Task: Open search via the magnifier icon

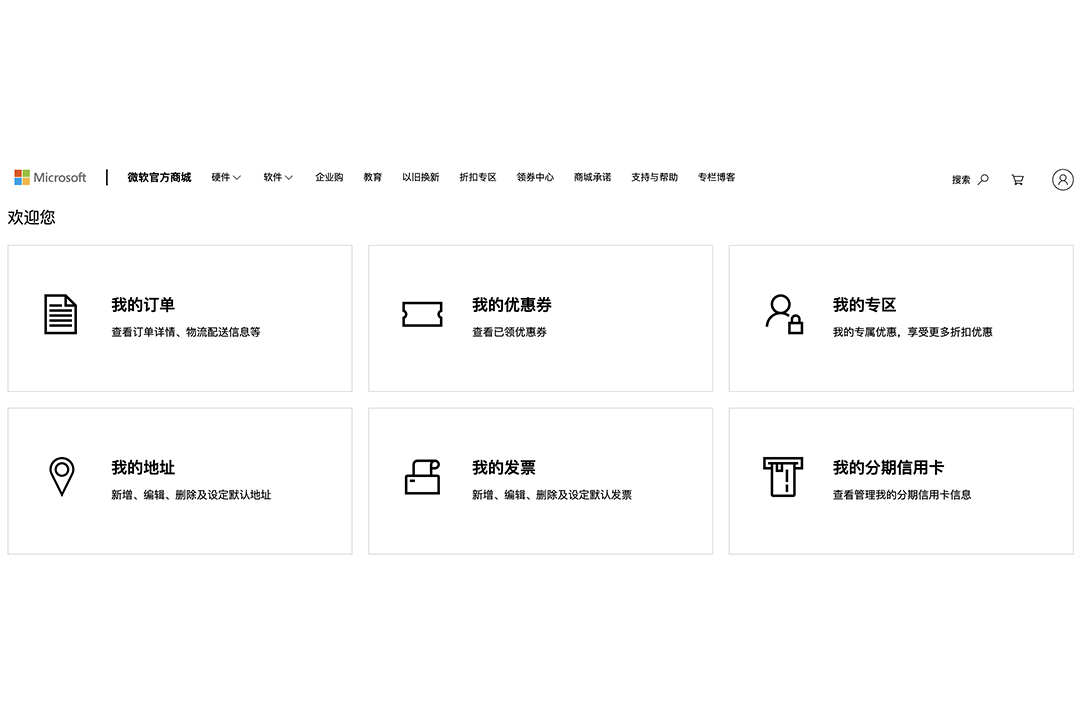Action: pyautogui.click(x=982, y=179)
